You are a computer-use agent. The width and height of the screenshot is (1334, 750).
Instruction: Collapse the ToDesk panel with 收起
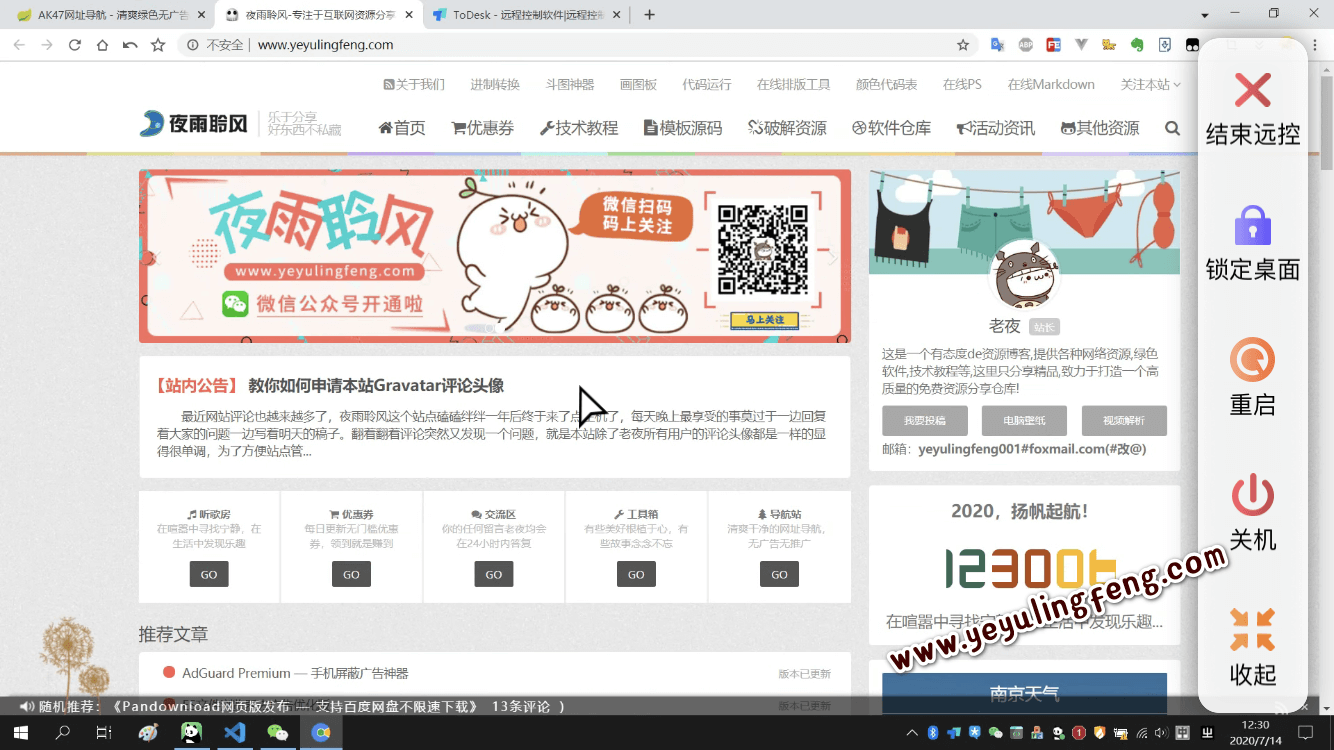(x=1252, y=630)
